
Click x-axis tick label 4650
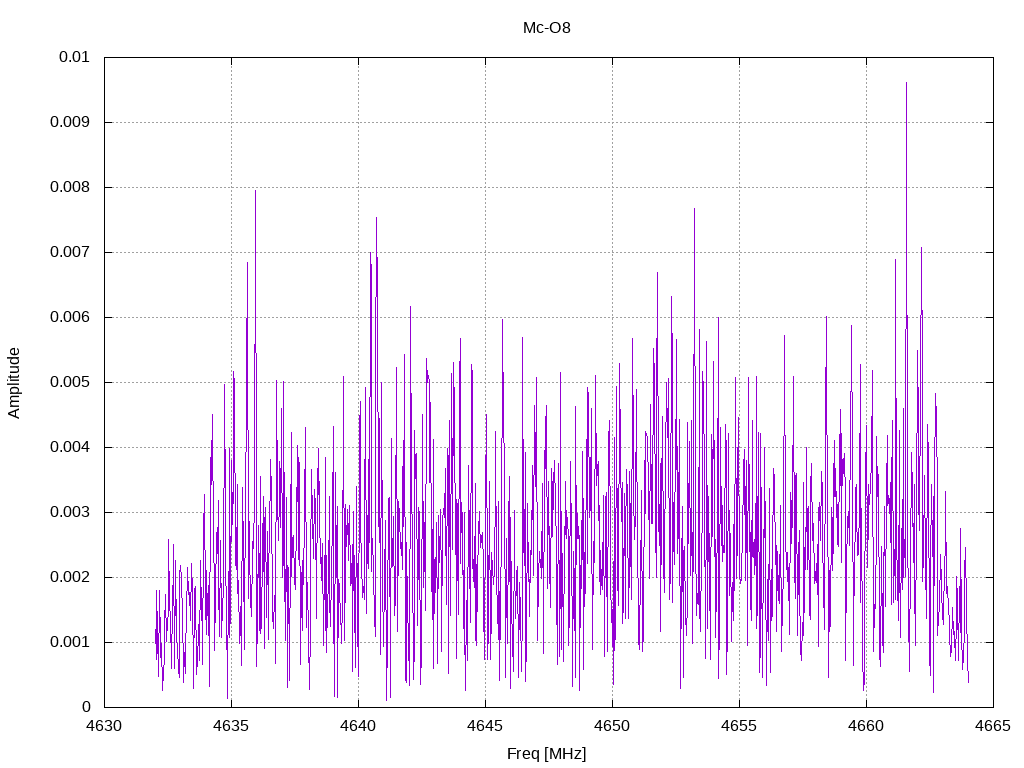613,726
